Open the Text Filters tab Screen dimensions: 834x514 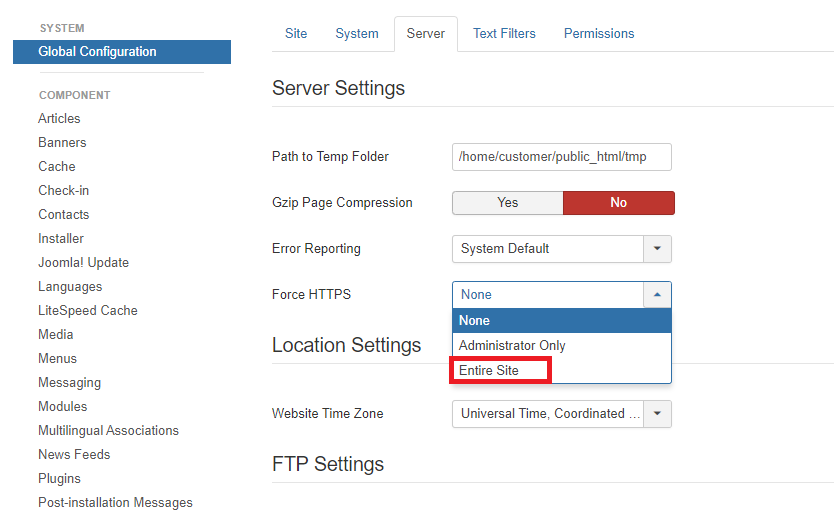[504, 34]
